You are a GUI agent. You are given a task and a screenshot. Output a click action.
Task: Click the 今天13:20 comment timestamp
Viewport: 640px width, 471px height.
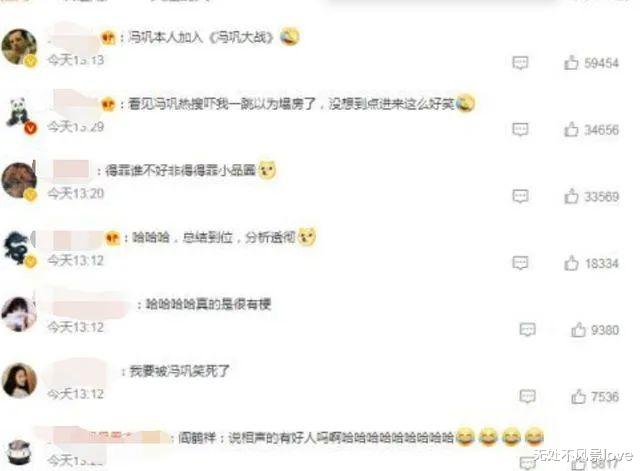(76, 193)
